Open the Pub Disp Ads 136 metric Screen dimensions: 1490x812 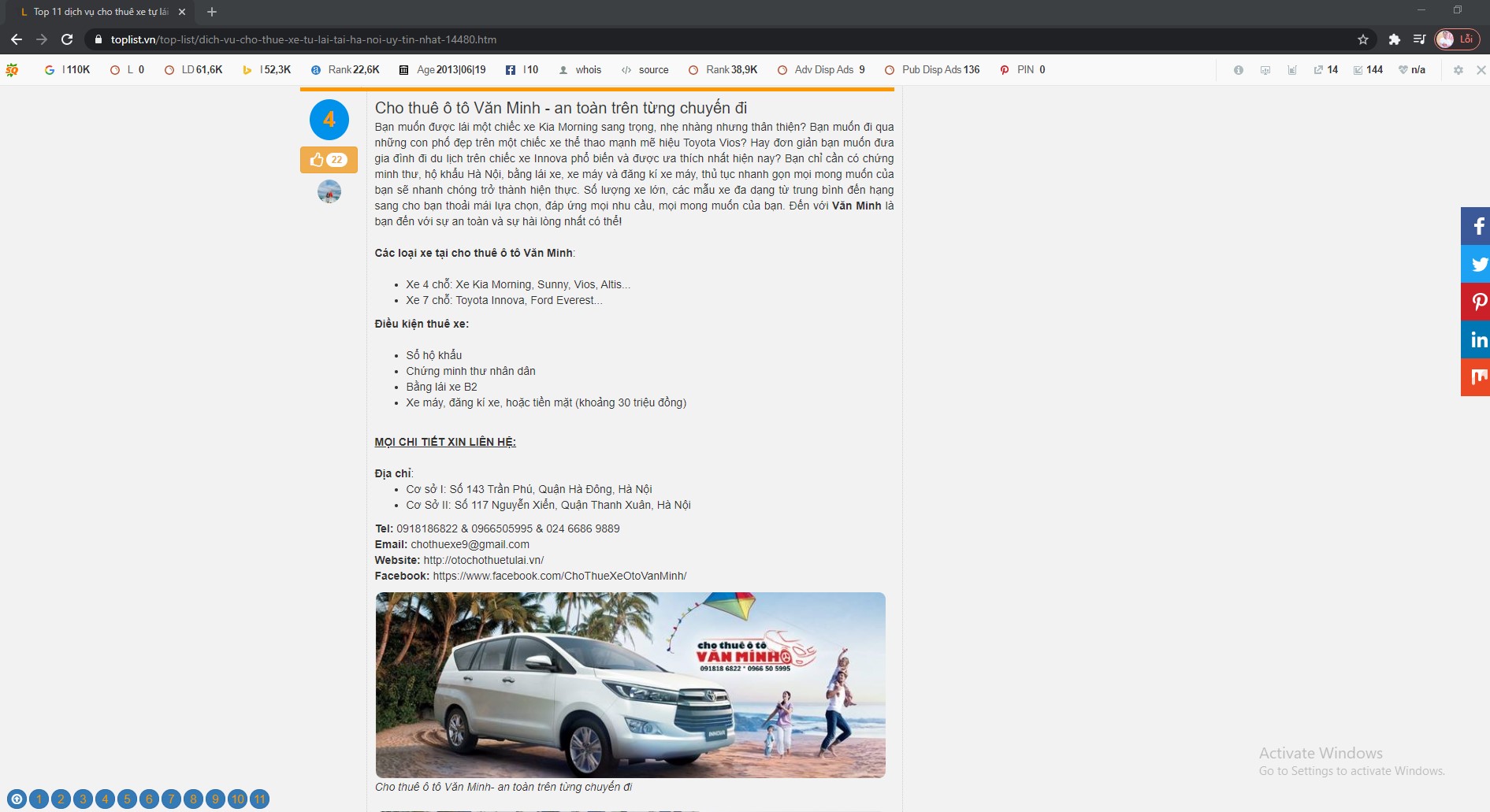(932, 70)
